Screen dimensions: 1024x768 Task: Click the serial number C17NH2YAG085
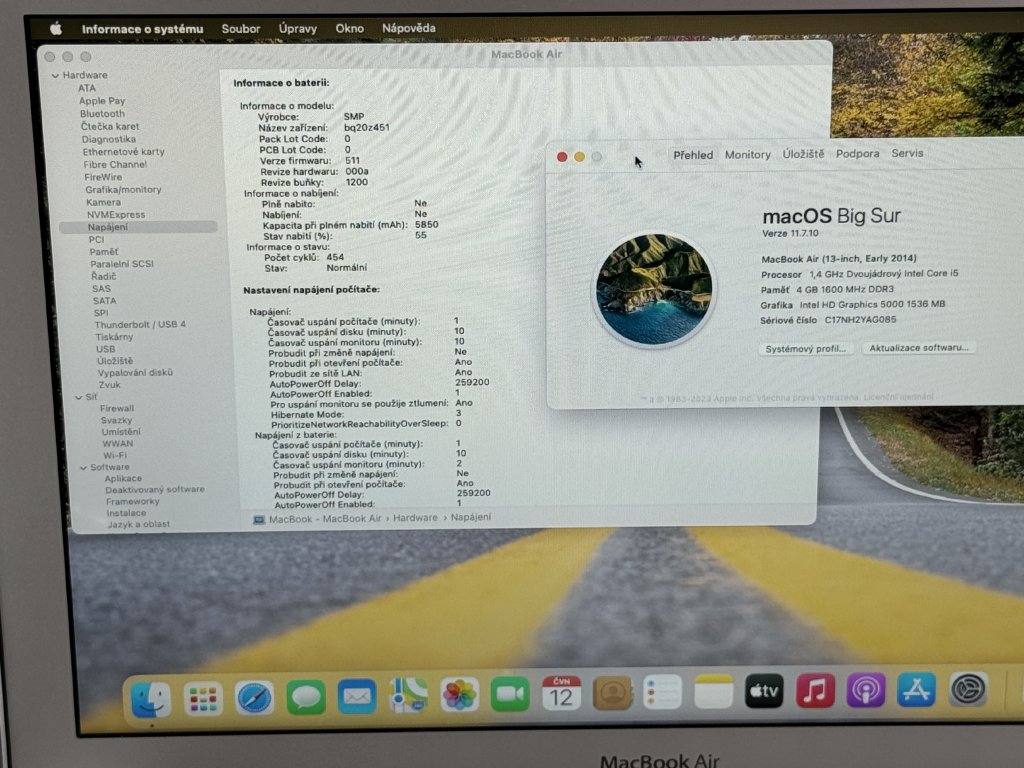click(x=860, y=320)
